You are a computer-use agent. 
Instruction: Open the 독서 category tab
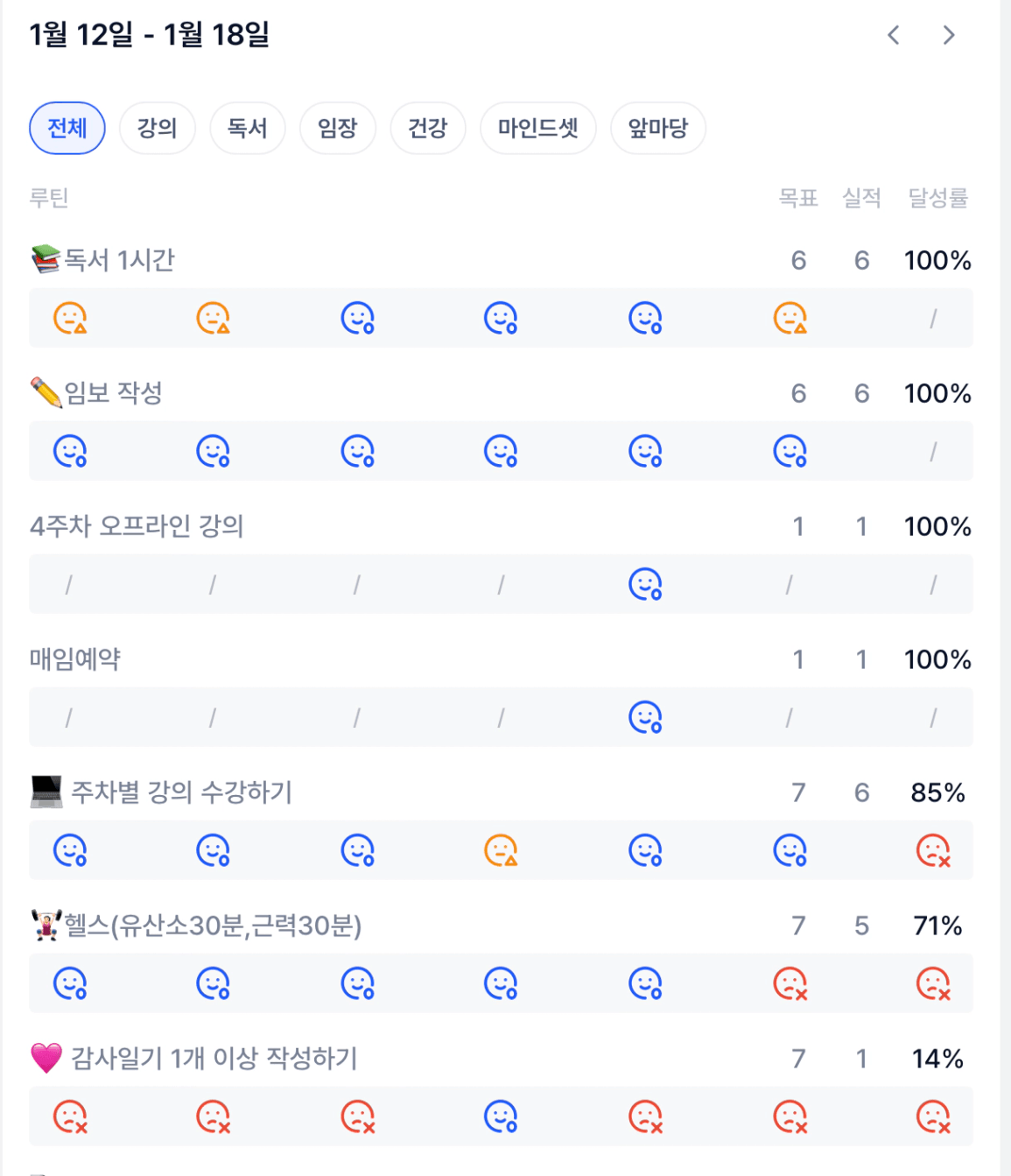coord(248,129)
